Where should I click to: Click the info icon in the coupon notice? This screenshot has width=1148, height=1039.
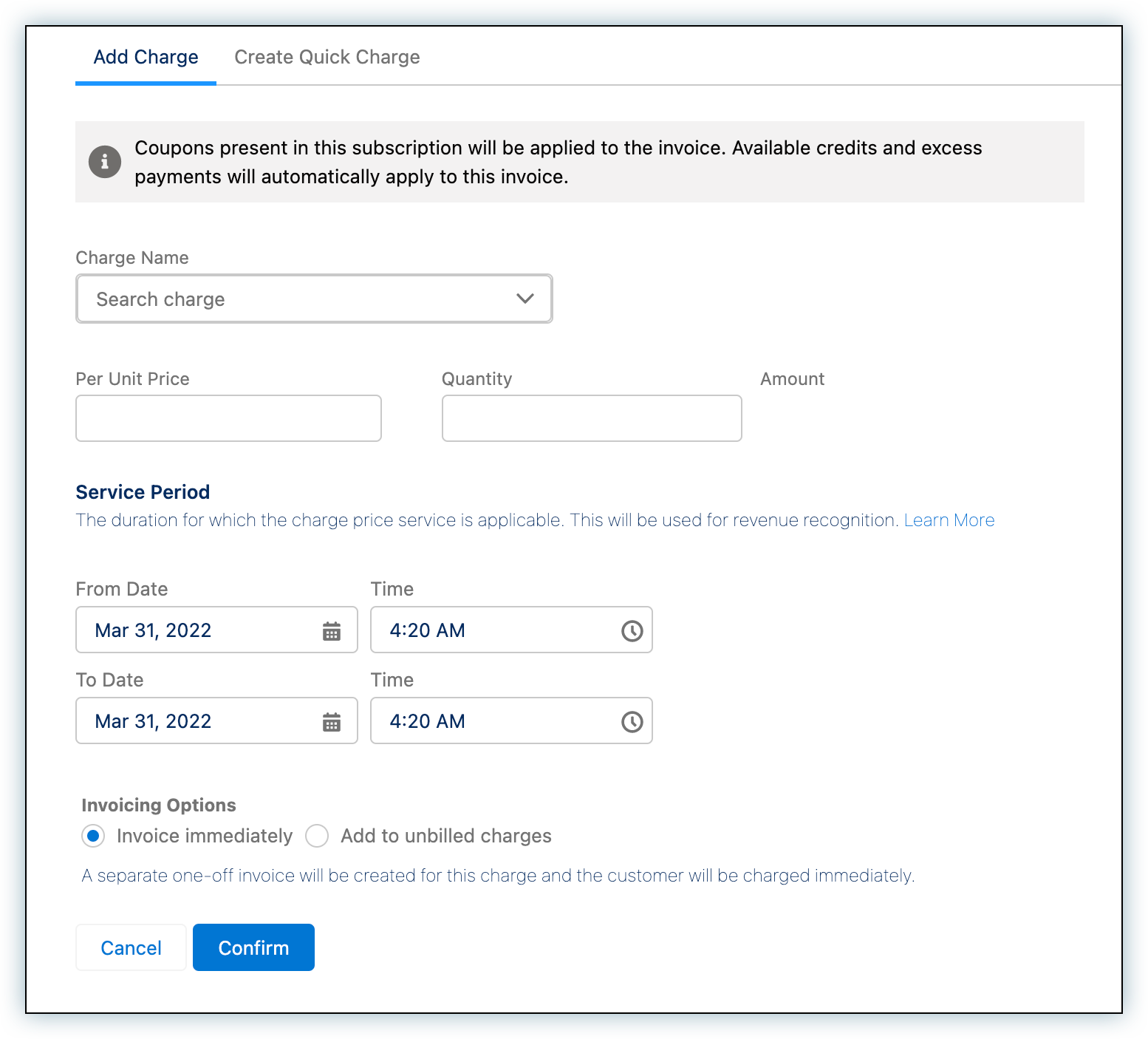coord(105,161)
